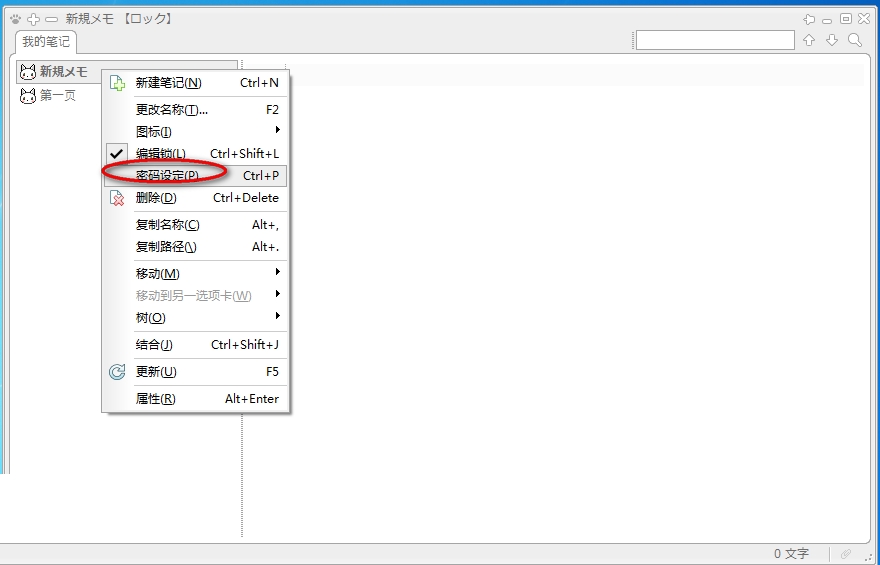This screenshot has width=880, height=565.
Task: Click the cat icon of 新規メモ
Action: [x=28, y=72]
